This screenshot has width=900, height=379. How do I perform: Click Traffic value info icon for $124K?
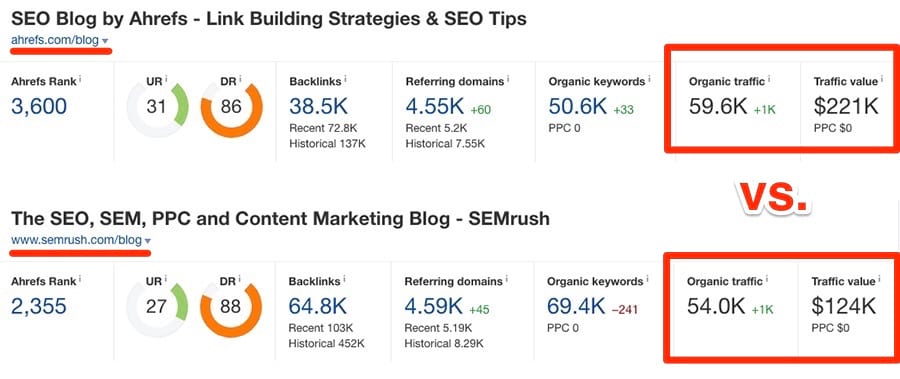(x=879, y=280)
